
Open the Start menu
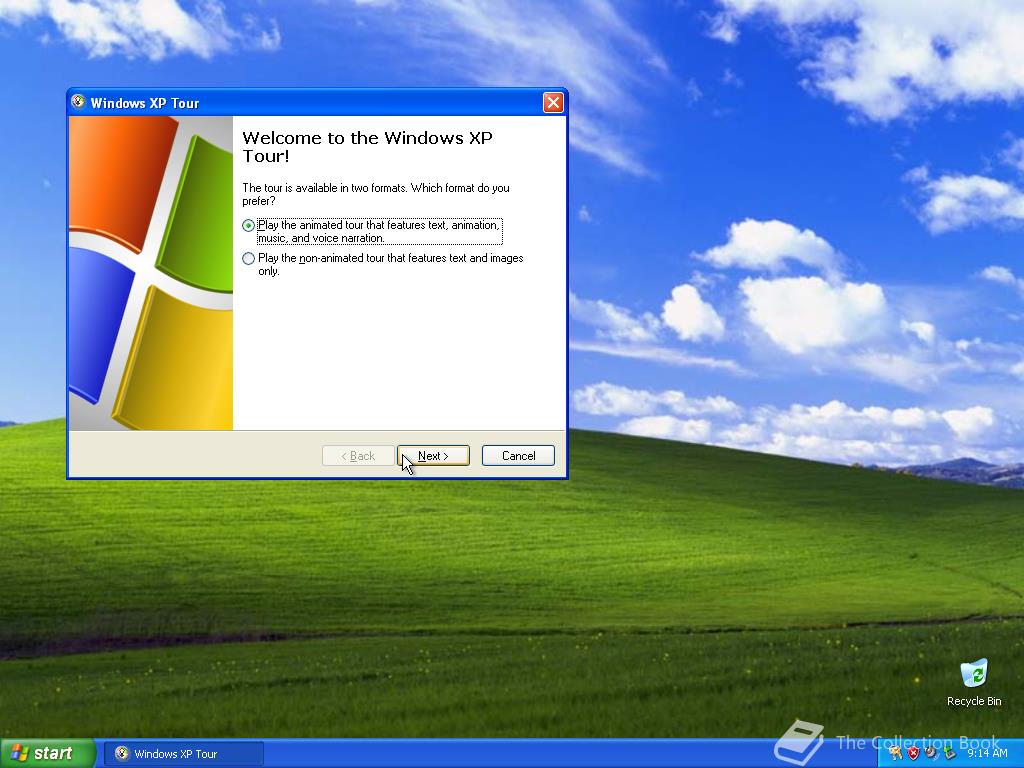tap(48, 753)
